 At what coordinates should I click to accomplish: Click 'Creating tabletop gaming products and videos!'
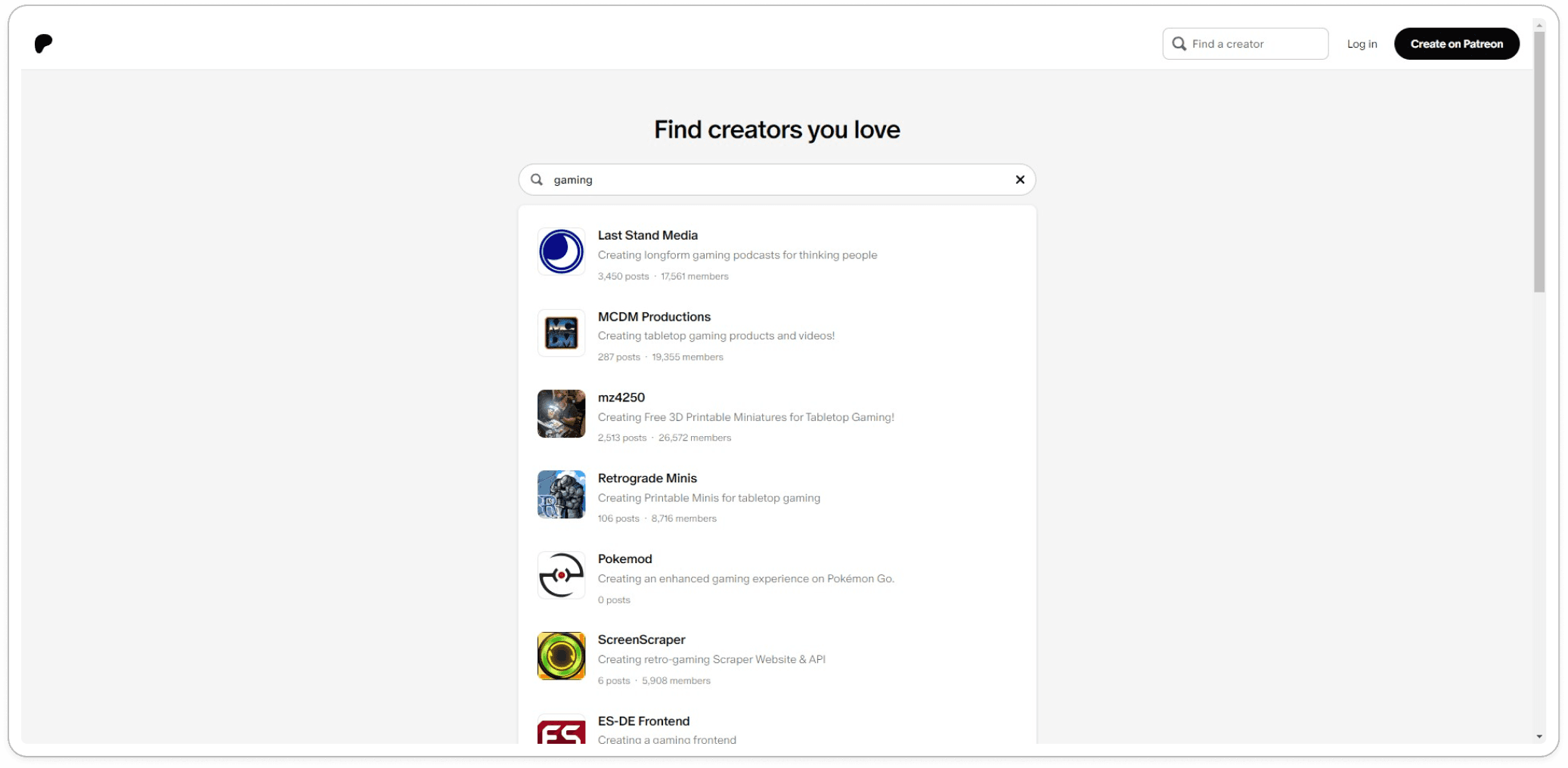pyautogui.click(x=716, y=336)
